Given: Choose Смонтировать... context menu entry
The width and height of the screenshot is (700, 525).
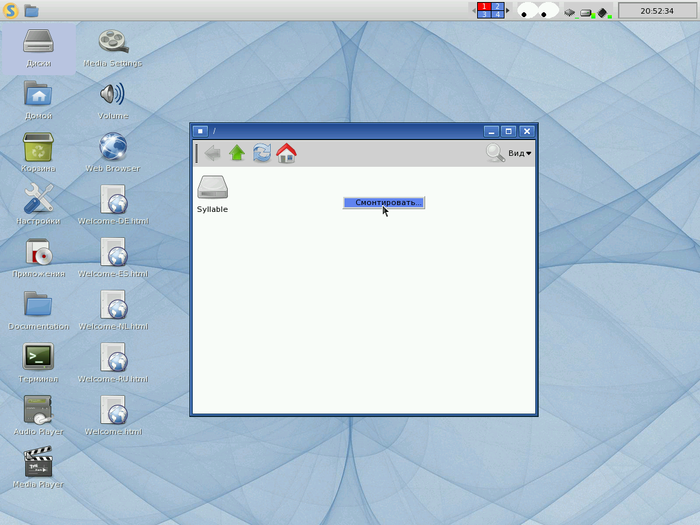Looking at the screenshot, I should point(384,202).
